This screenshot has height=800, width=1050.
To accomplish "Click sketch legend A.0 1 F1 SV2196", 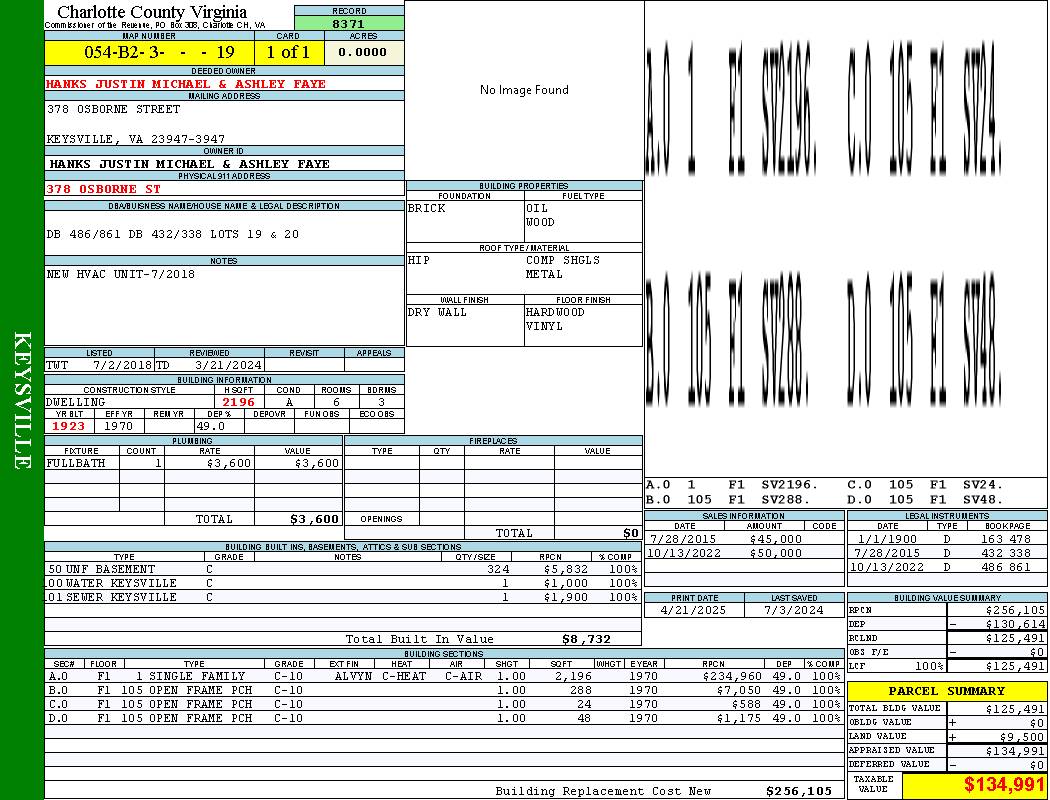I will point(732,484).
